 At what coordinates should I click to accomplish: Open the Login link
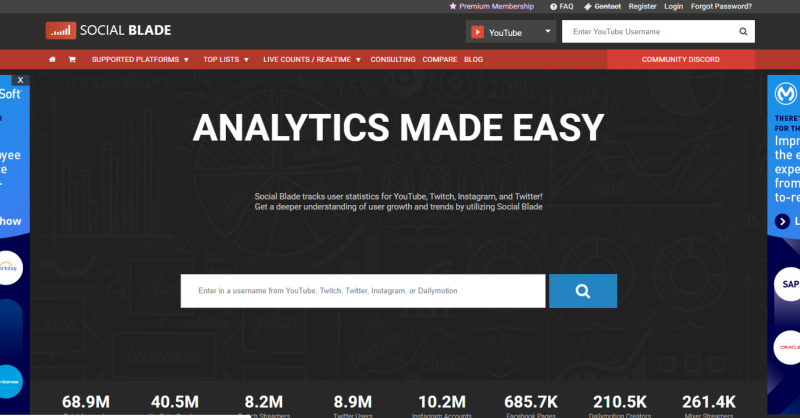673,7
